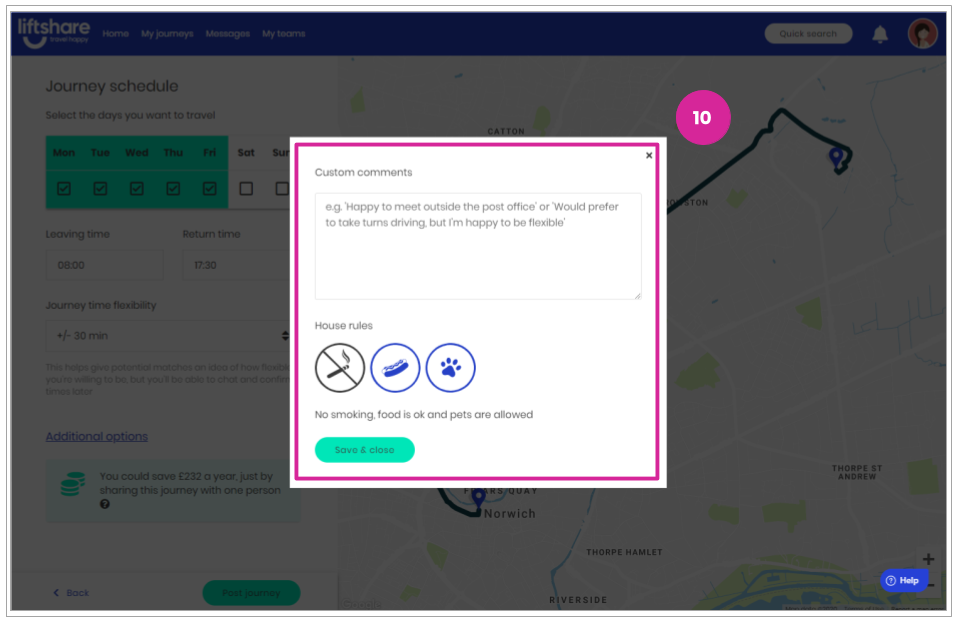Toggle the food allowed hot dog icon
Viewport: 958px width, 621px height.
coord(395,368)
